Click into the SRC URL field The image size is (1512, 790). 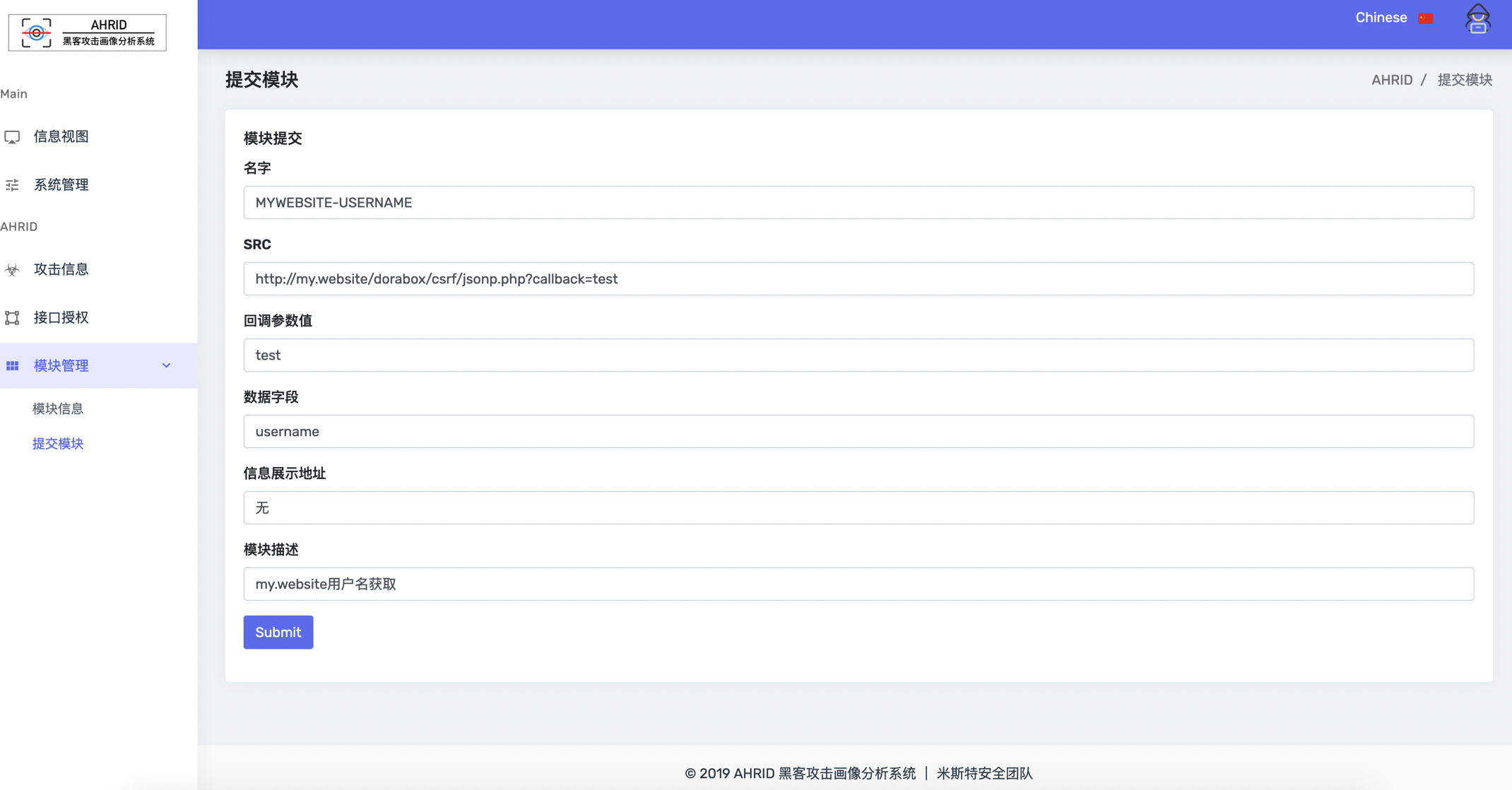click(x=858, y=279)
